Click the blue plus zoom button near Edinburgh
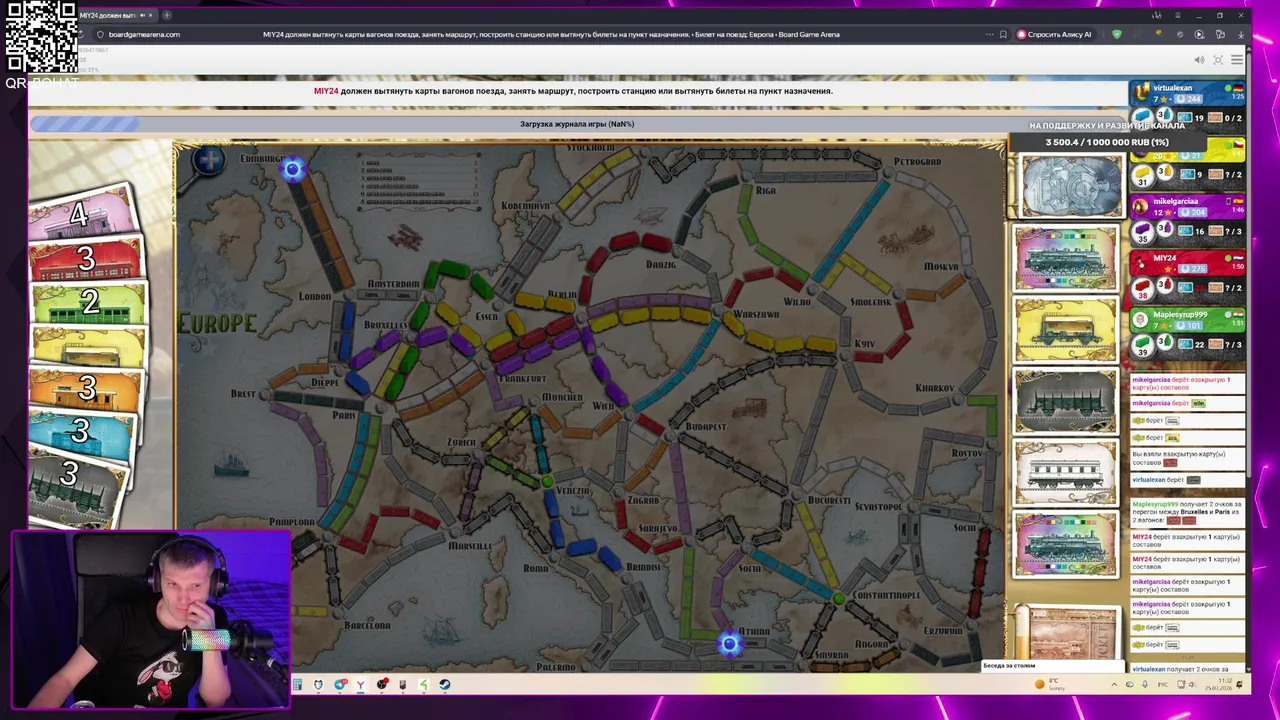 pyautogui.click(x=209, y=160)
